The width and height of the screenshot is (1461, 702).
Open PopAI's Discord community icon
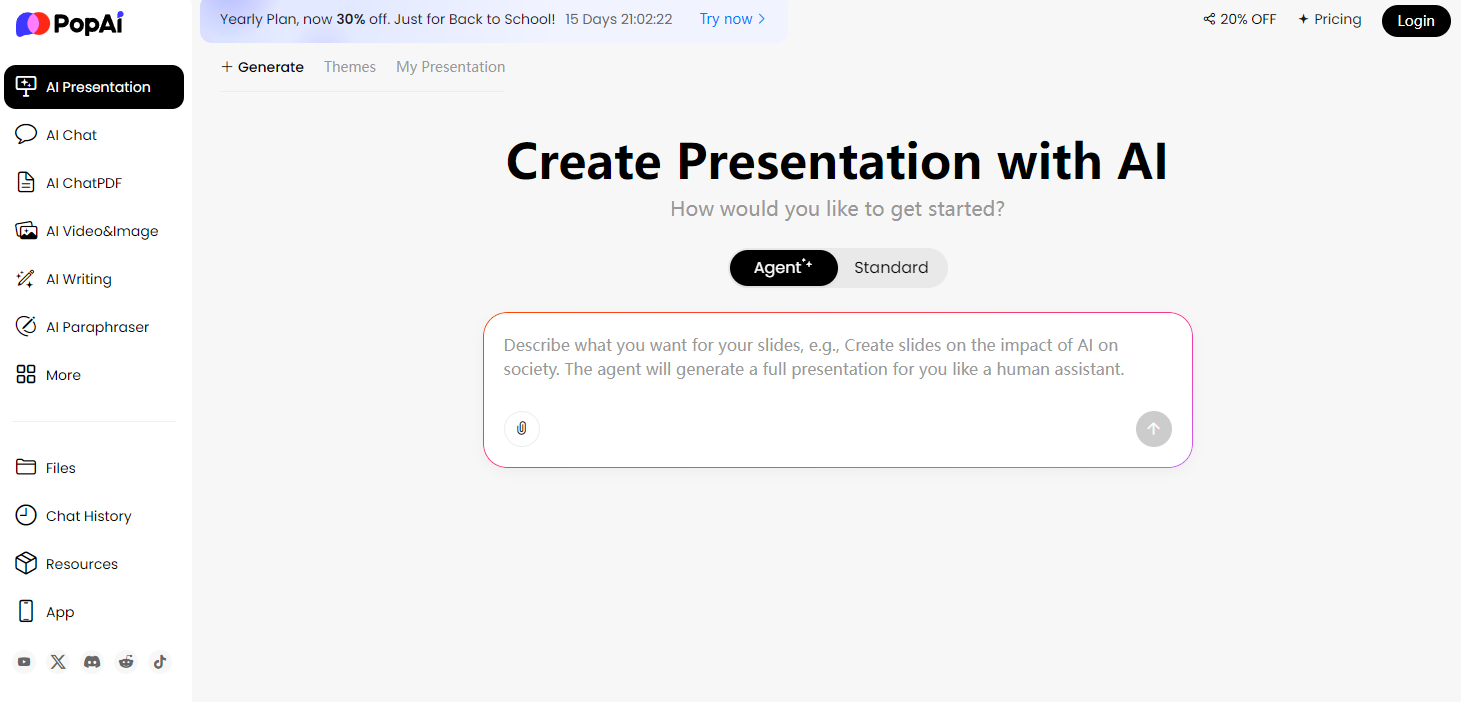tap(91, 661)
